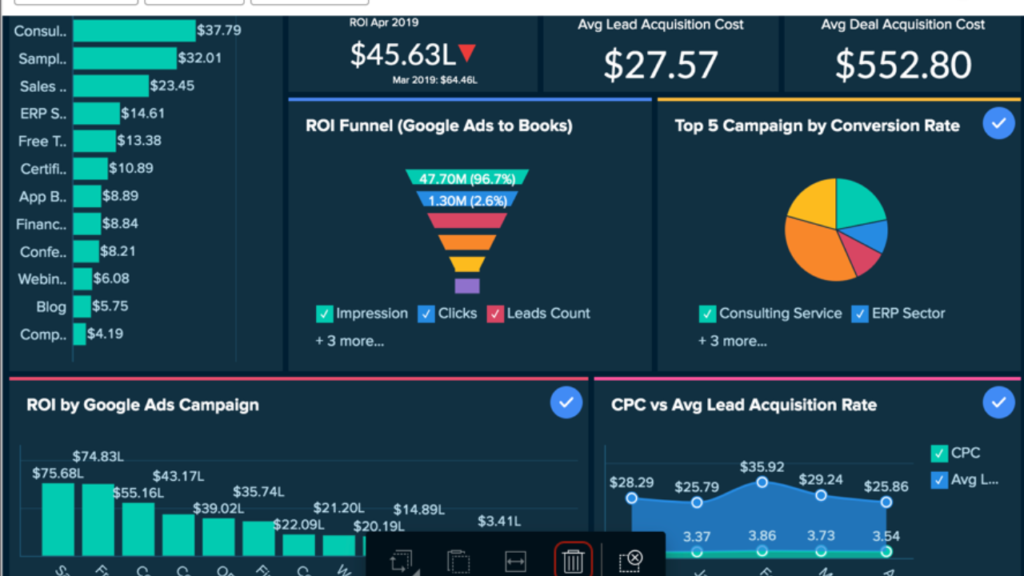Uncheck the Leads Count legend checkbox
This screenshot has width=1024, height=576.
(x=495, y=314)
